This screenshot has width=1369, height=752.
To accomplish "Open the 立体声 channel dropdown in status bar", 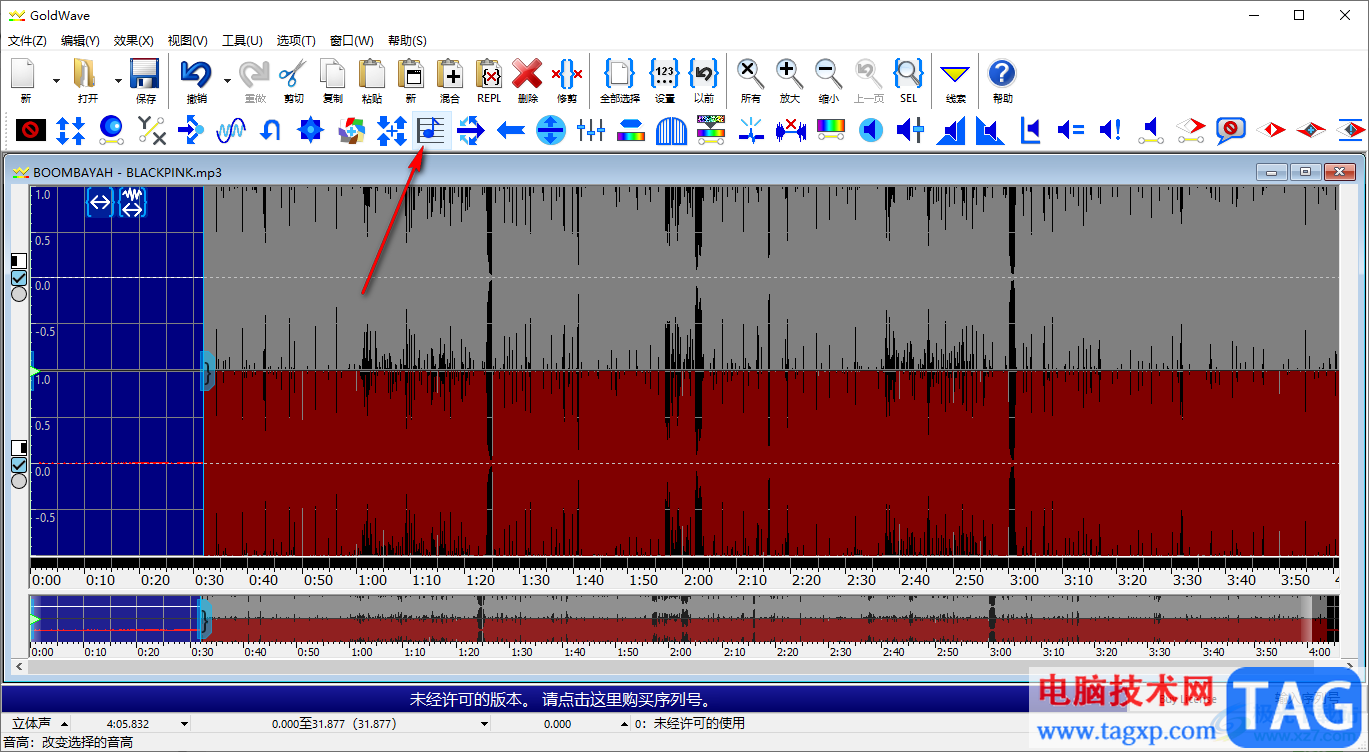I will coord(65,723).
